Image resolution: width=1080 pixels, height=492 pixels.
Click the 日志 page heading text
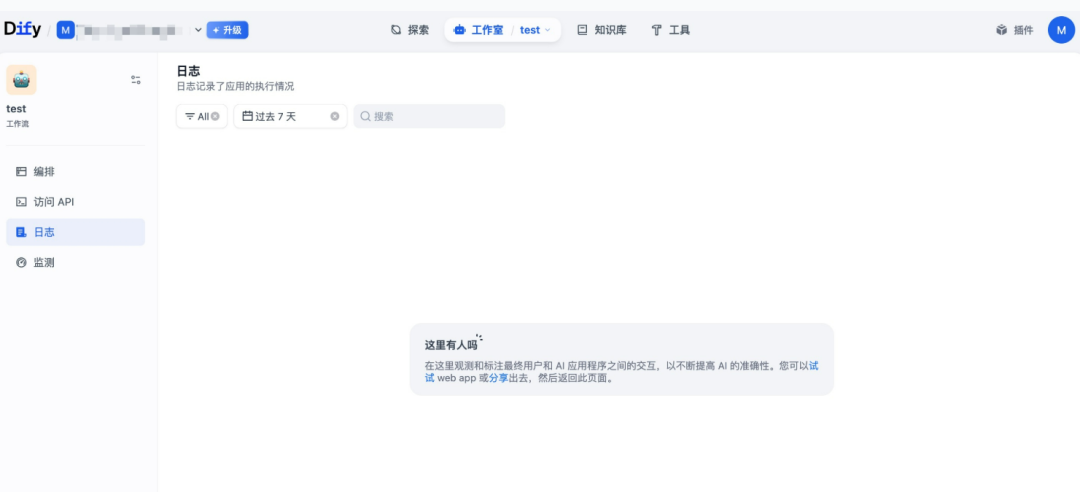[189, 71]
